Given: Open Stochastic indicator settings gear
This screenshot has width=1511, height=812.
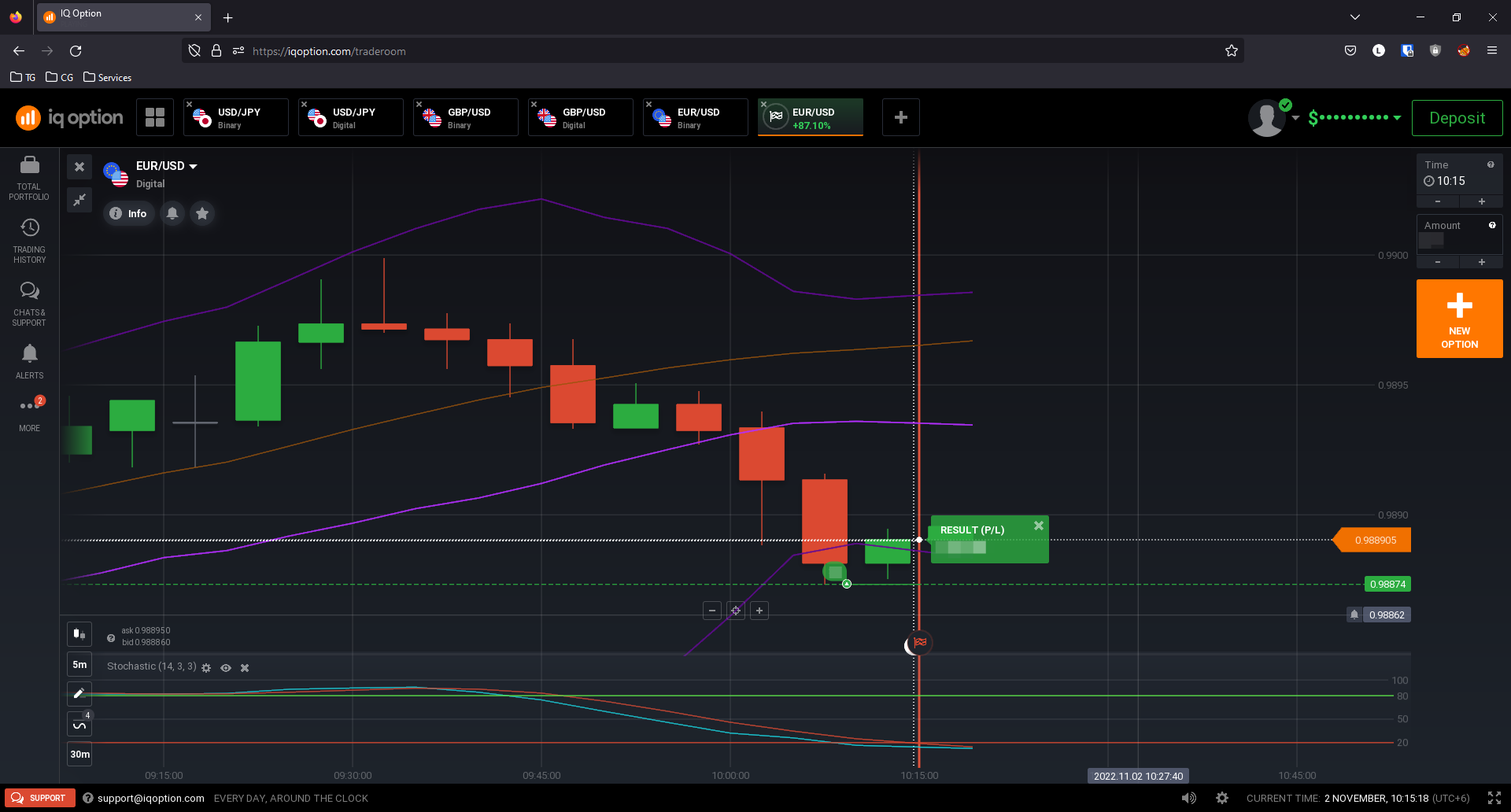Looking at the screenshot, I should click(206, 668).
